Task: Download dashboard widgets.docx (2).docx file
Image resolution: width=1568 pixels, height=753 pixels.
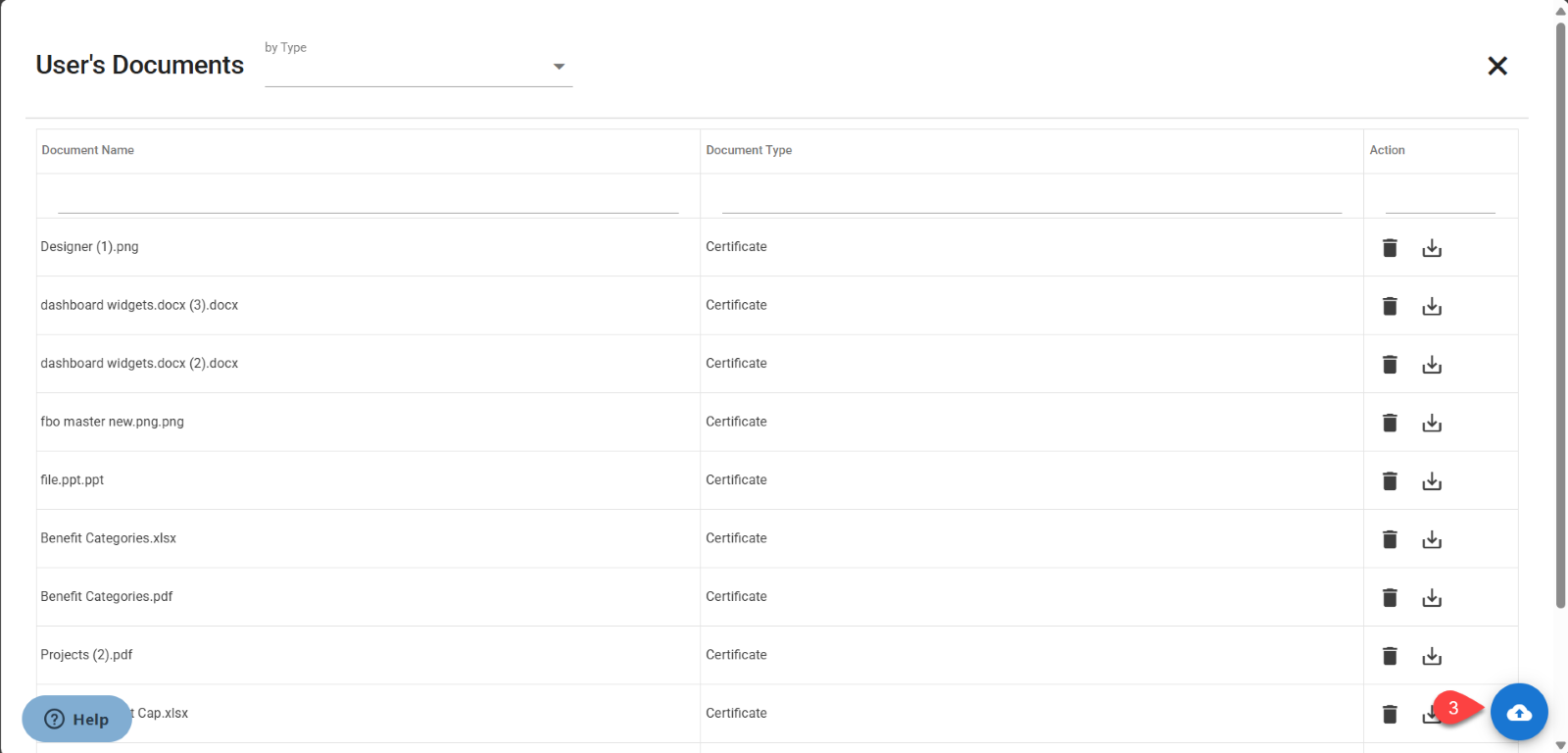Action: point(1432,365)
